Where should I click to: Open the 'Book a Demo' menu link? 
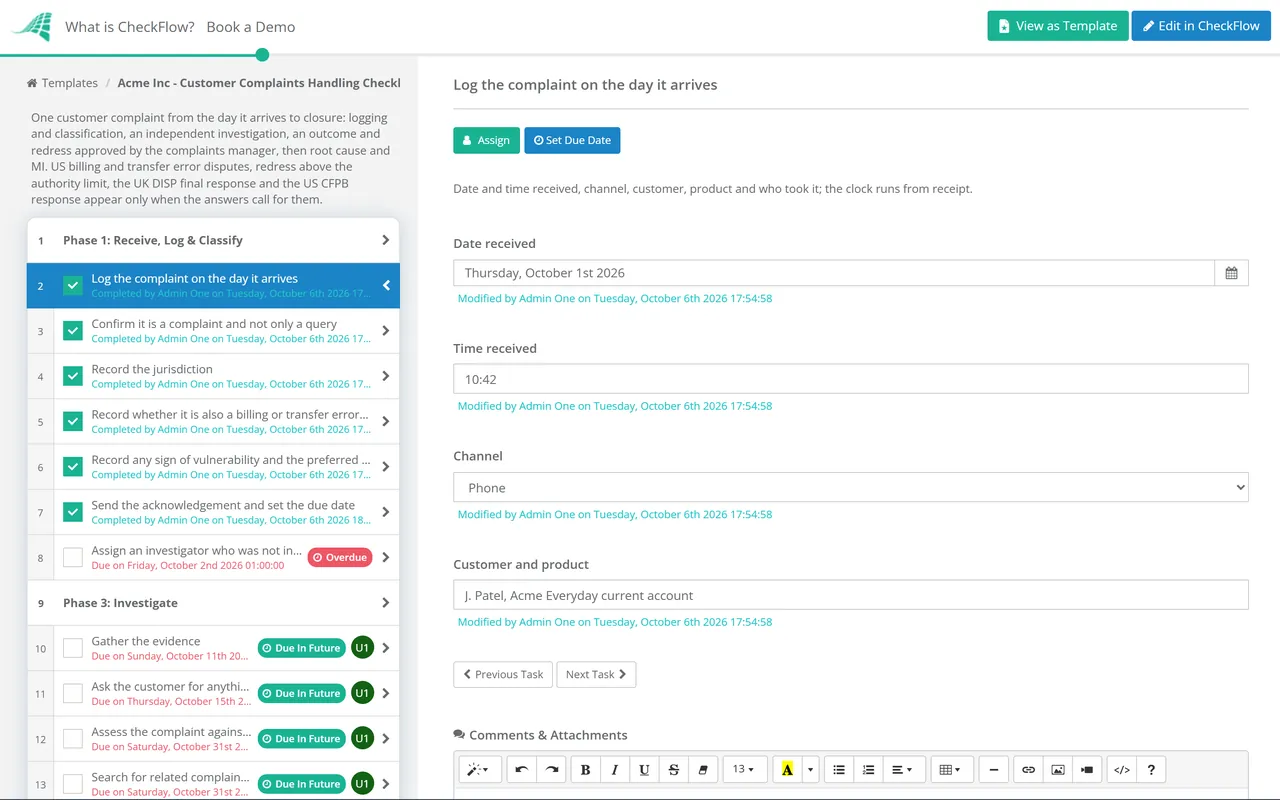click(251, 27)
